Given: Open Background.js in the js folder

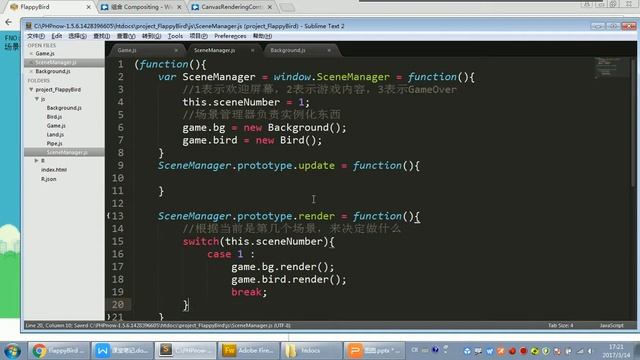Looking at the screenshot, I should (64, 108).
